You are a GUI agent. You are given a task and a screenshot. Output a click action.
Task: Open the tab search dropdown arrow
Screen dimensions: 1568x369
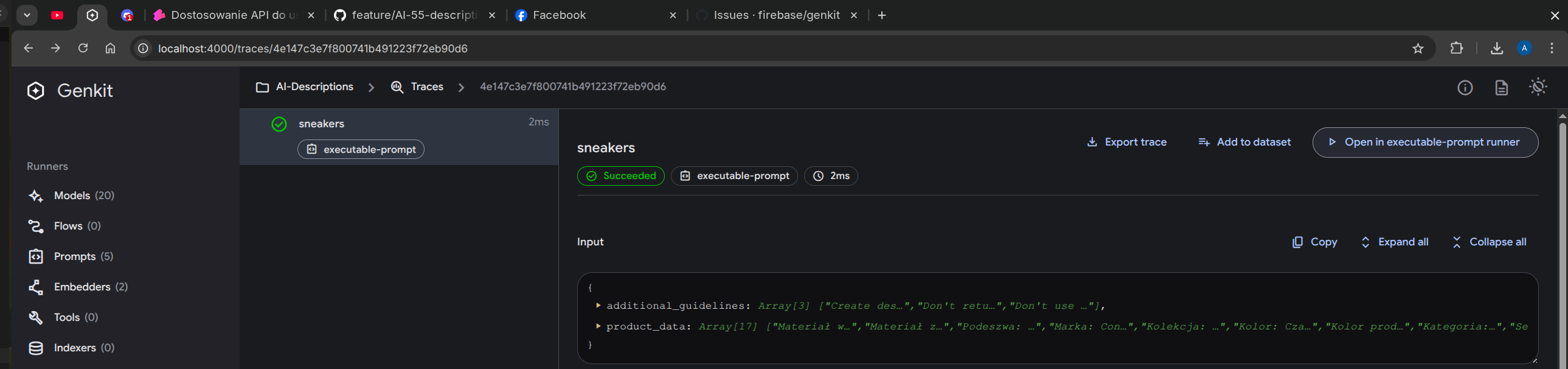[27, 15]
